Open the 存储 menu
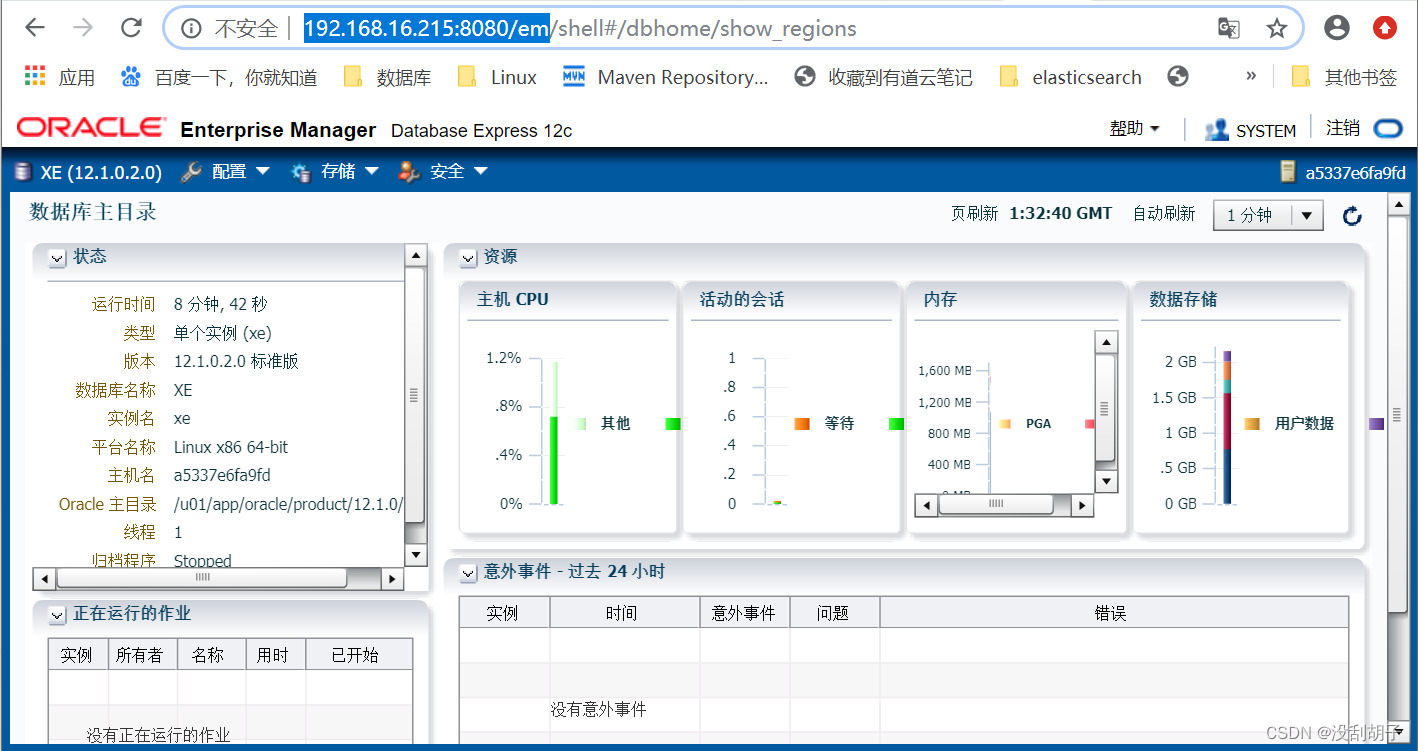Image resolution: width=1418 pixels, height=751 pixels. (335, 172)
